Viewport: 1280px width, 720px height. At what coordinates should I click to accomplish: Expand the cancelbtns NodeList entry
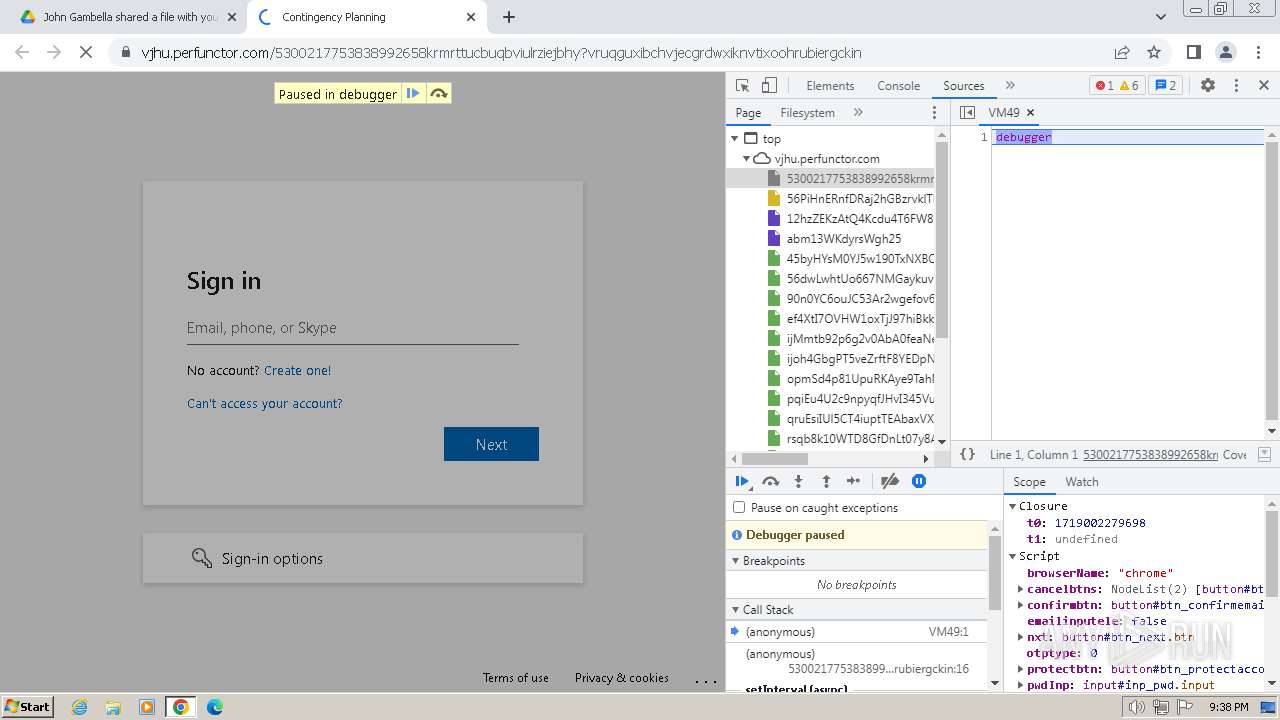click(x=1021, y=589)
